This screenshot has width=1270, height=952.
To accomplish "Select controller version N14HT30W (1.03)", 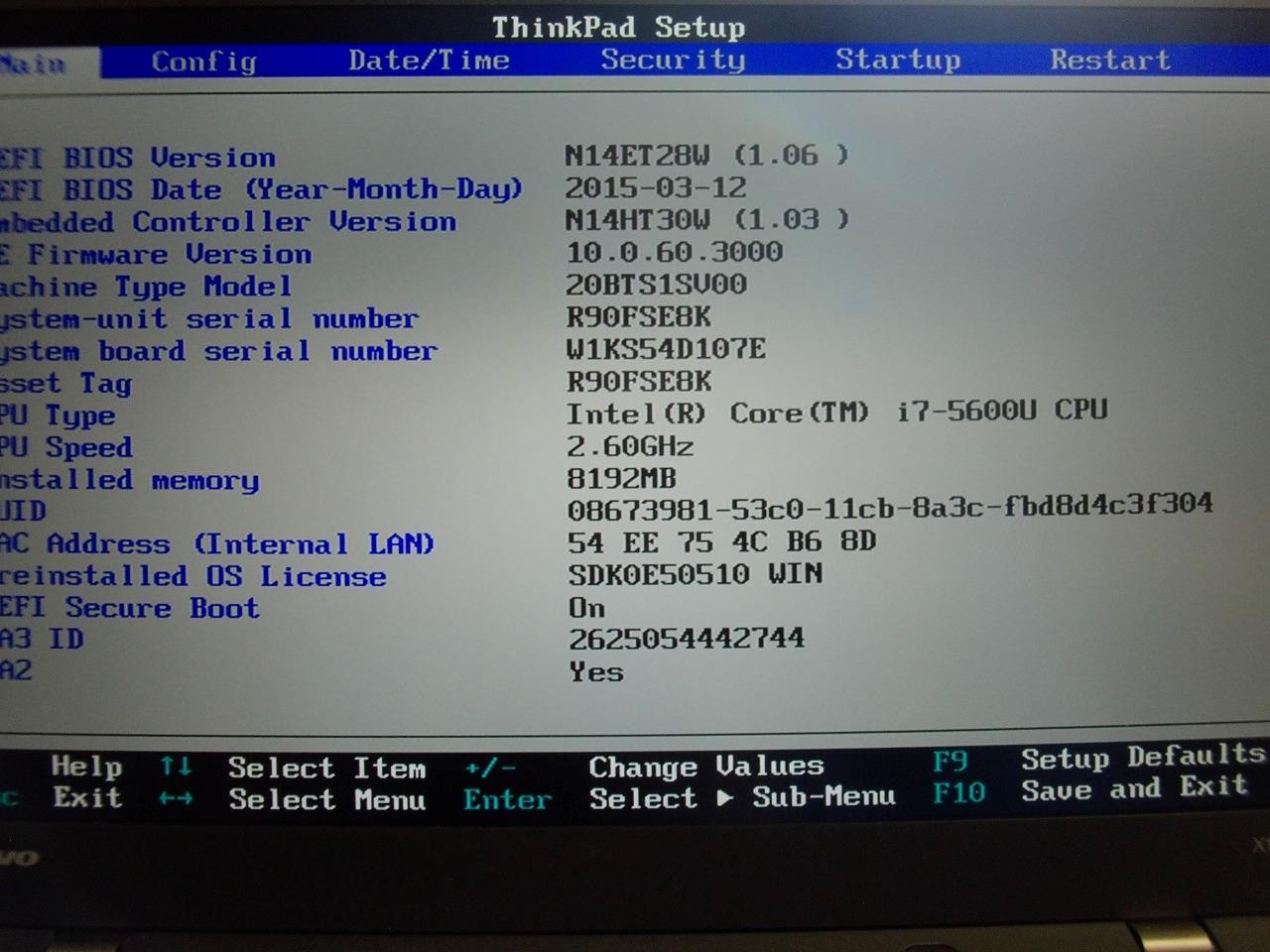I will coord(707,219).
